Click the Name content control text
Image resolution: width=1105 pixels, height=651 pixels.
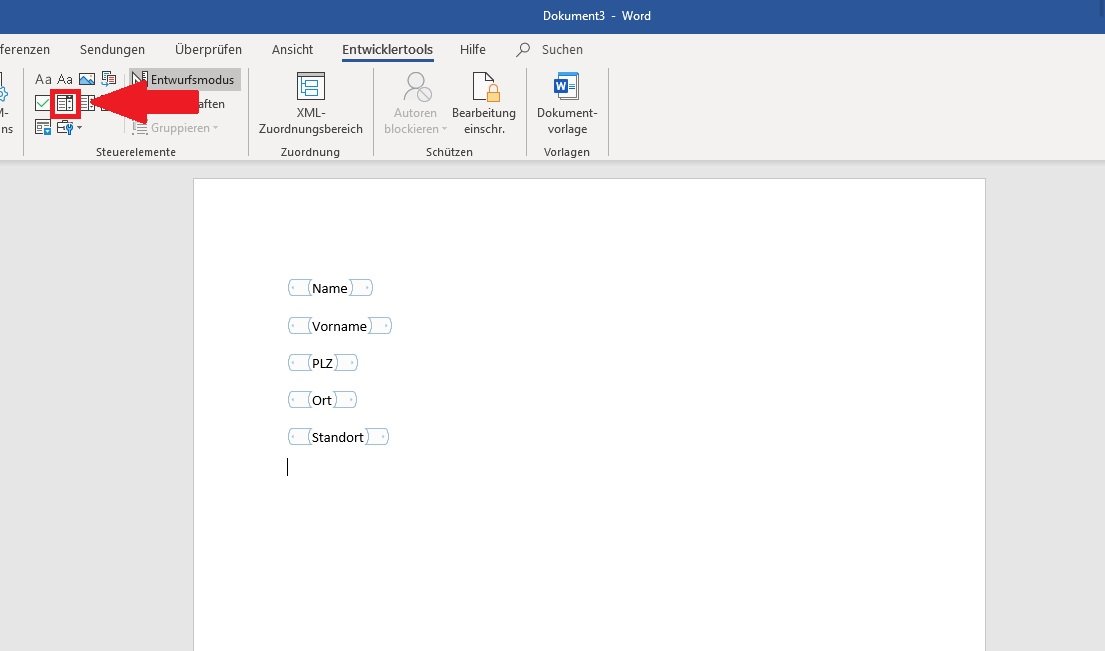[330, 288]
